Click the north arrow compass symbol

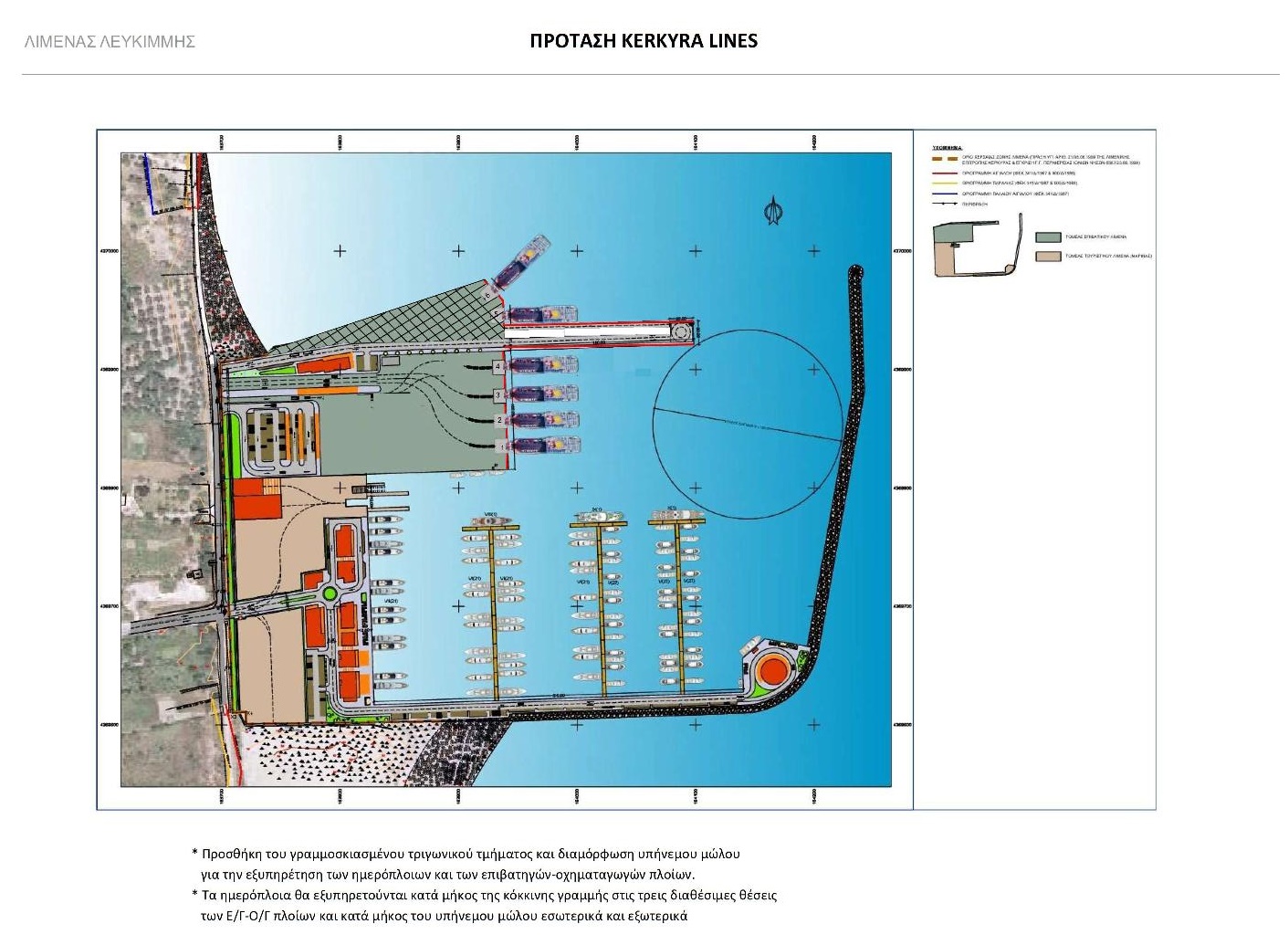[774, 211]
